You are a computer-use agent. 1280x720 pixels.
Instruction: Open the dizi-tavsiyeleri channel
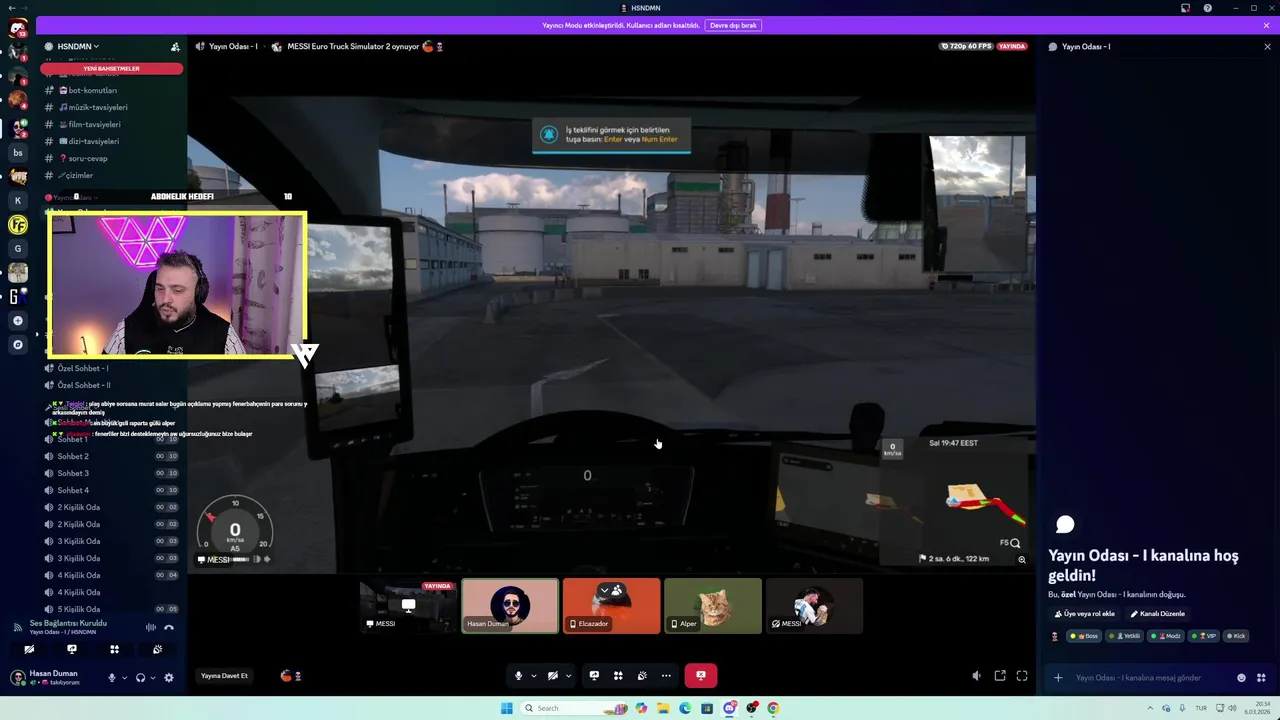(112, 141)
